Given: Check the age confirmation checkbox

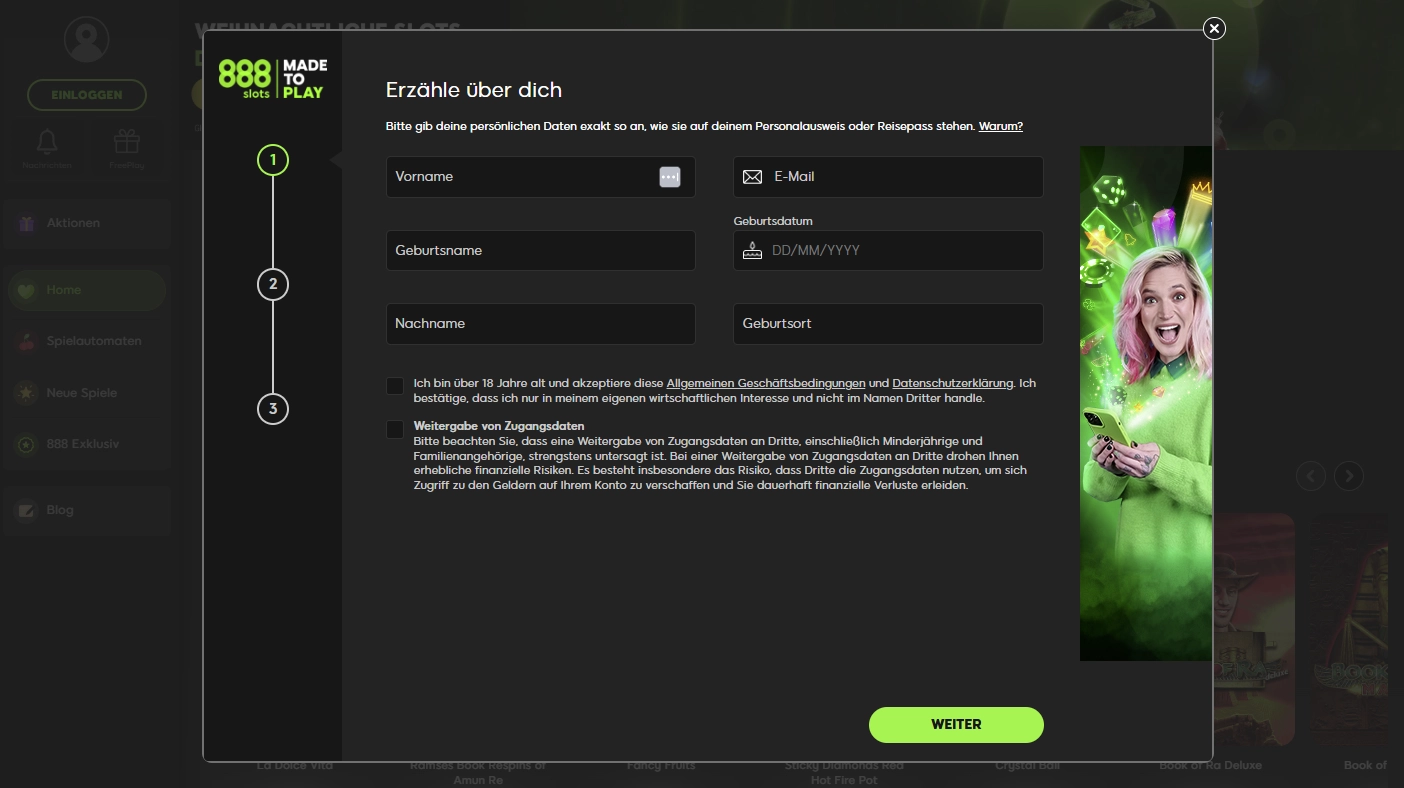Looking at the screenshot, I should click(x=395, y=385).
